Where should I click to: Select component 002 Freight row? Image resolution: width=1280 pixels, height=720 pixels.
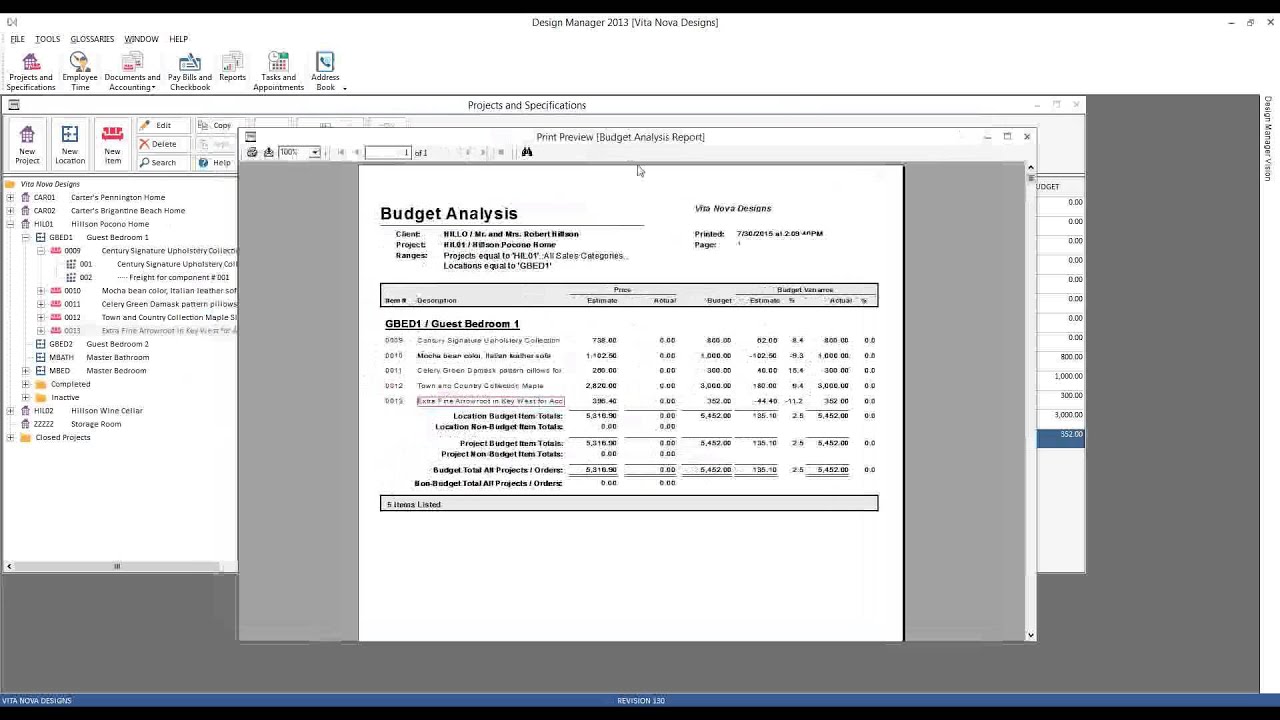(x=155, y=277)
